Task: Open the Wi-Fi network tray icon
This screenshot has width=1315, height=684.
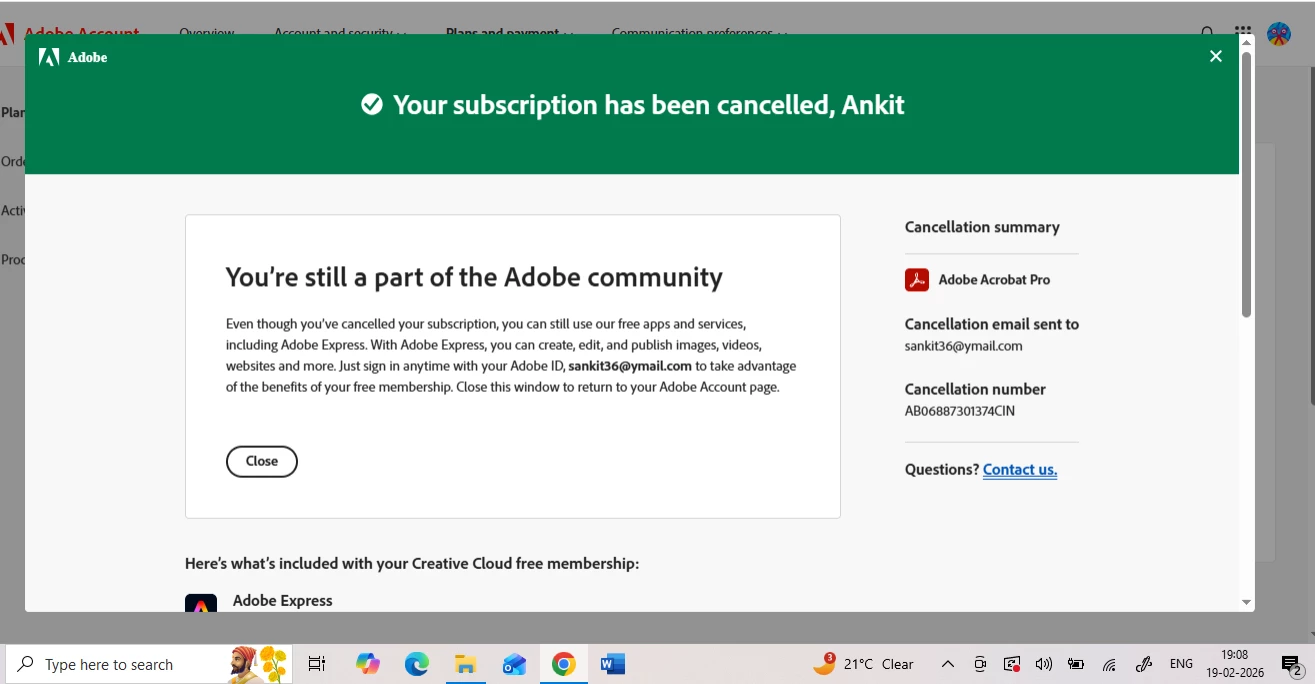Action: 1109,664
